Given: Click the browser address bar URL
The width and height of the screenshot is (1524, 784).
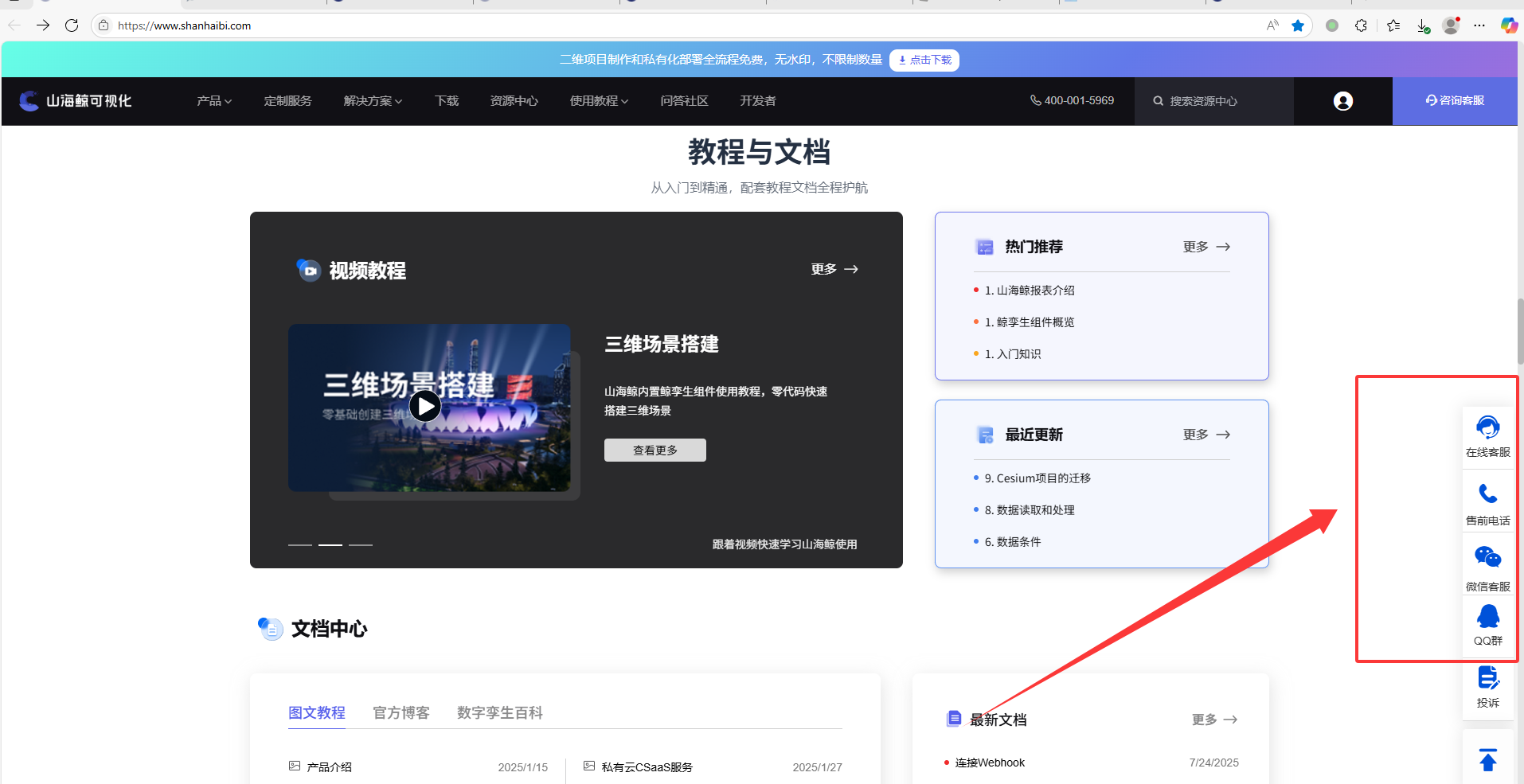Looking at the screenshot, I should (184, 25).
